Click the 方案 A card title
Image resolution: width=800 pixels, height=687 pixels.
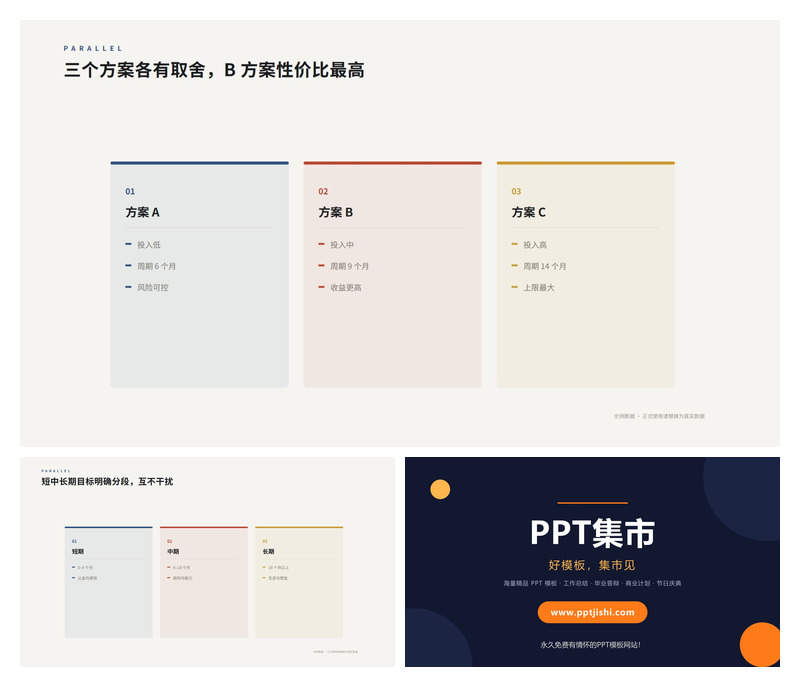coord(142,212)
